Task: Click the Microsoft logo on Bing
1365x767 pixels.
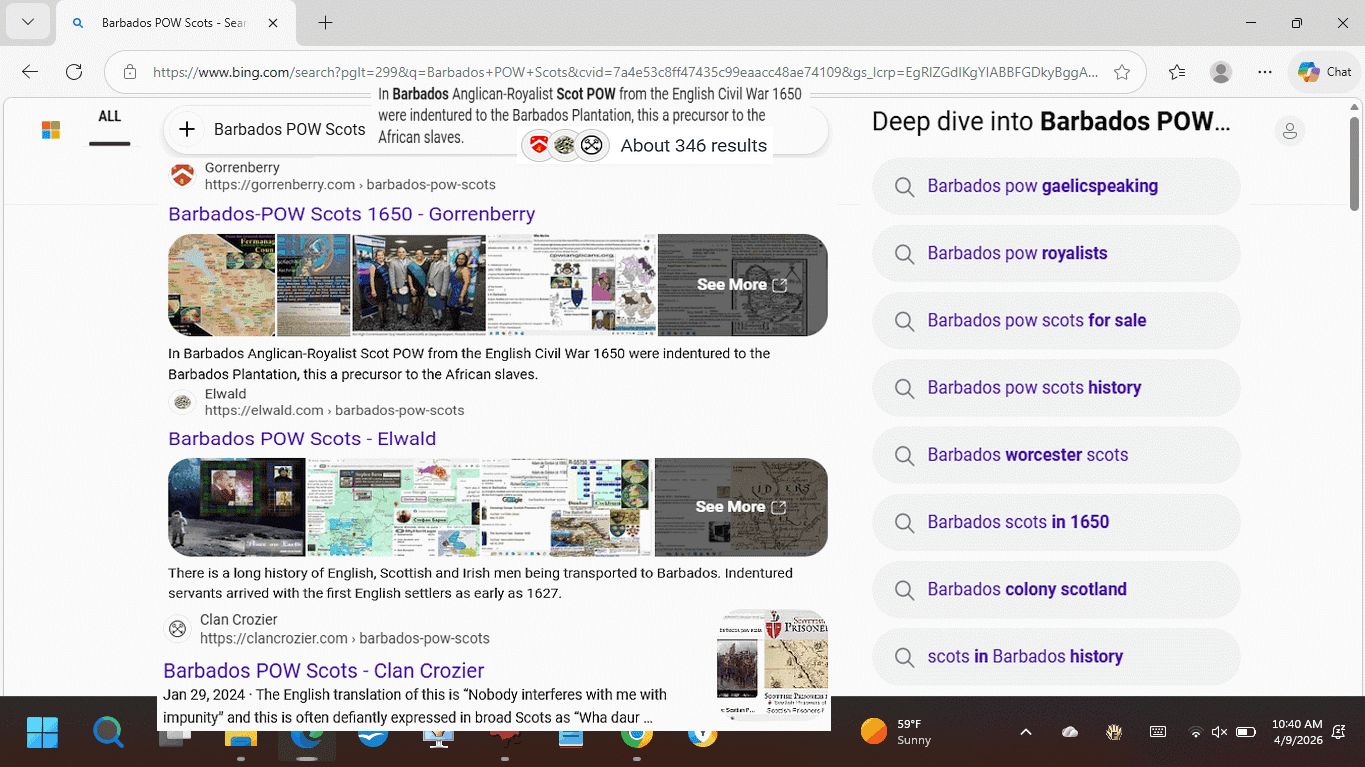Action: click(51, 130)
